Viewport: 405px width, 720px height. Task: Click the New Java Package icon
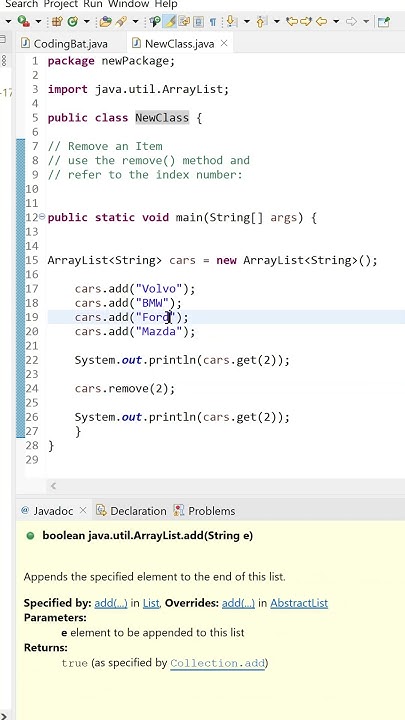click(x=57, y=21)
